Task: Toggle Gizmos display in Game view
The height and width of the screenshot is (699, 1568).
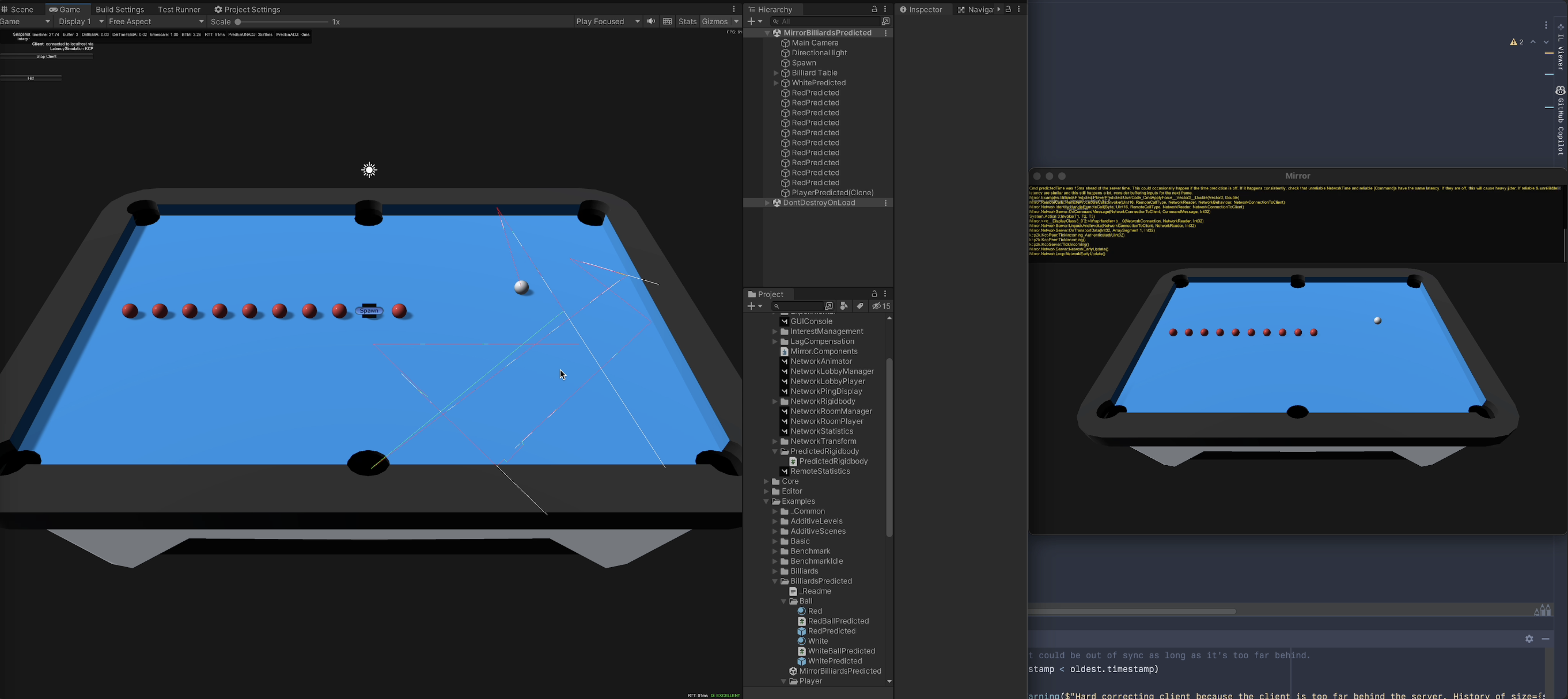Action: pos(714,21)
